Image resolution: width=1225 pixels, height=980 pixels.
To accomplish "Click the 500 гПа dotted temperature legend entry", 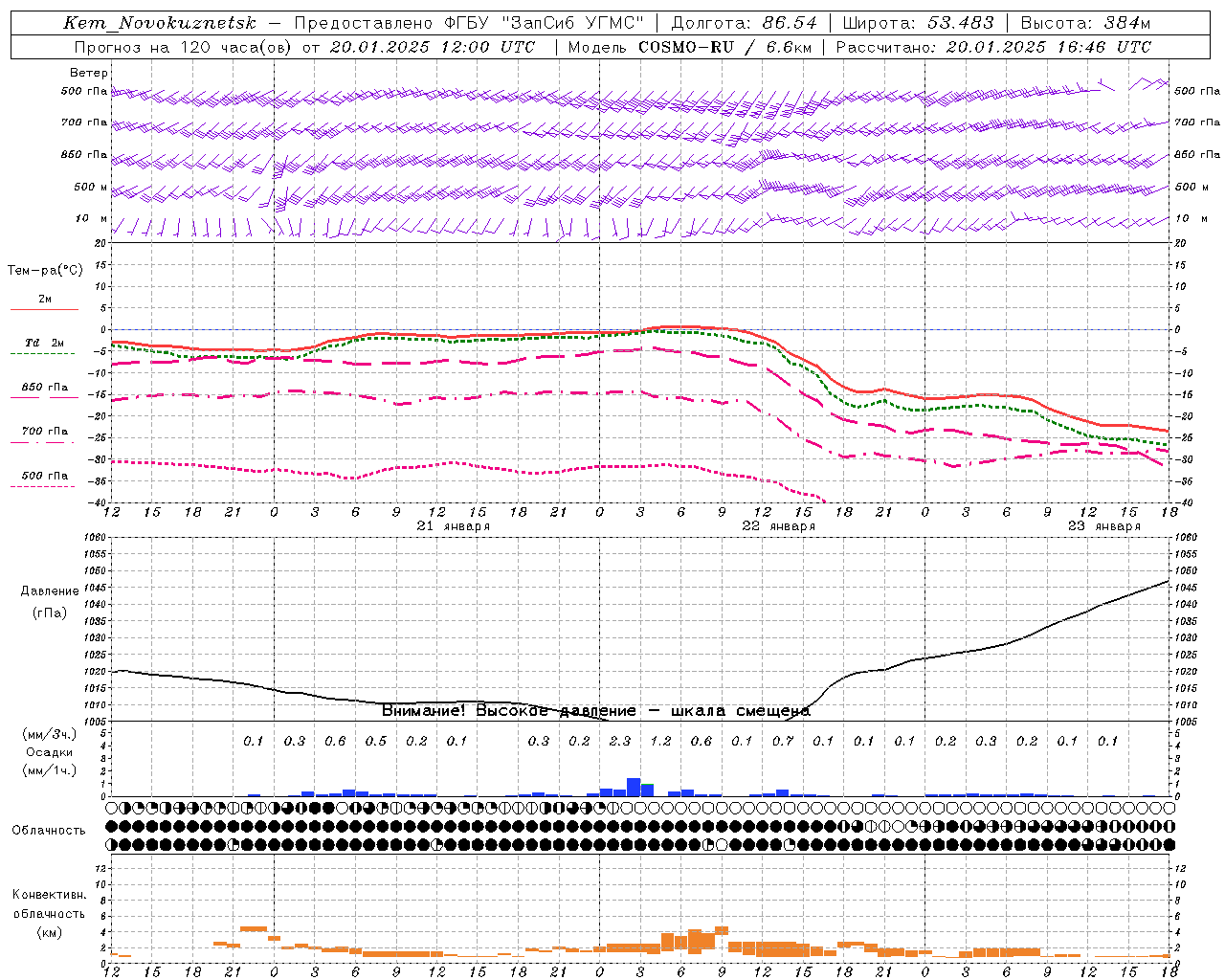I will 45,476.
